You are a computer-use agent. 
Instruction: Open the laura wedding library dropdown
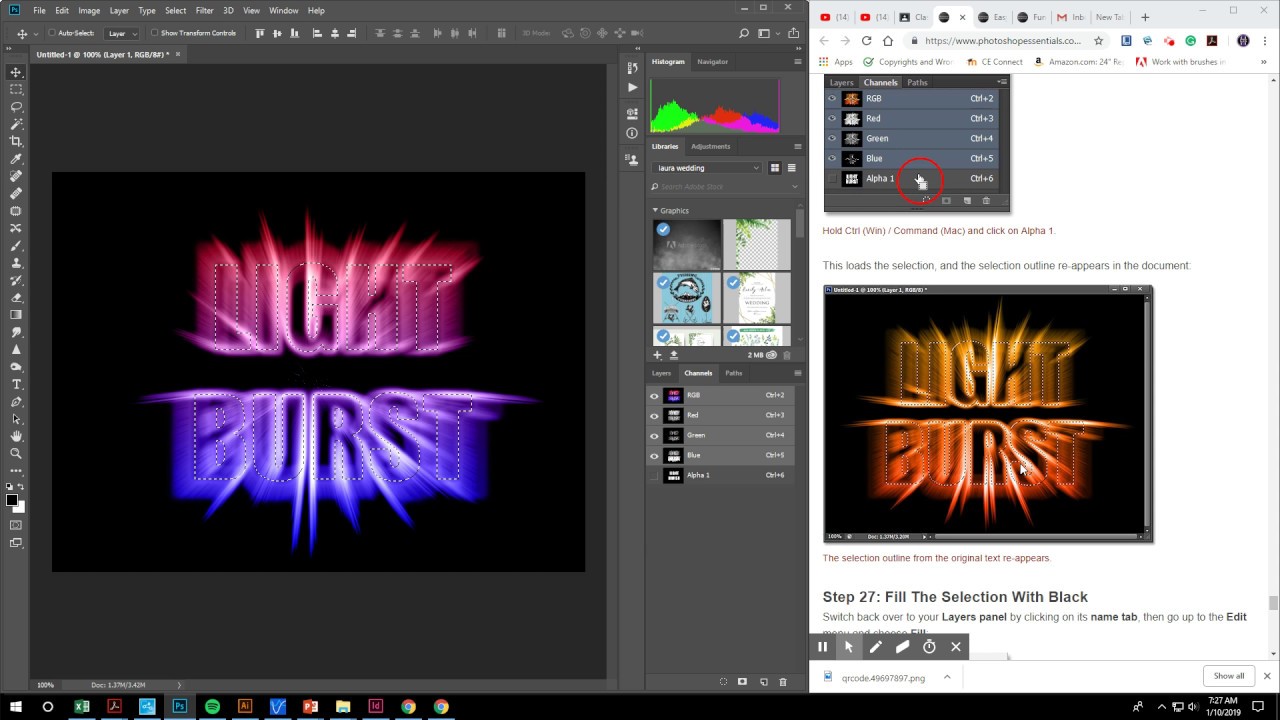(x=707, y=168)
